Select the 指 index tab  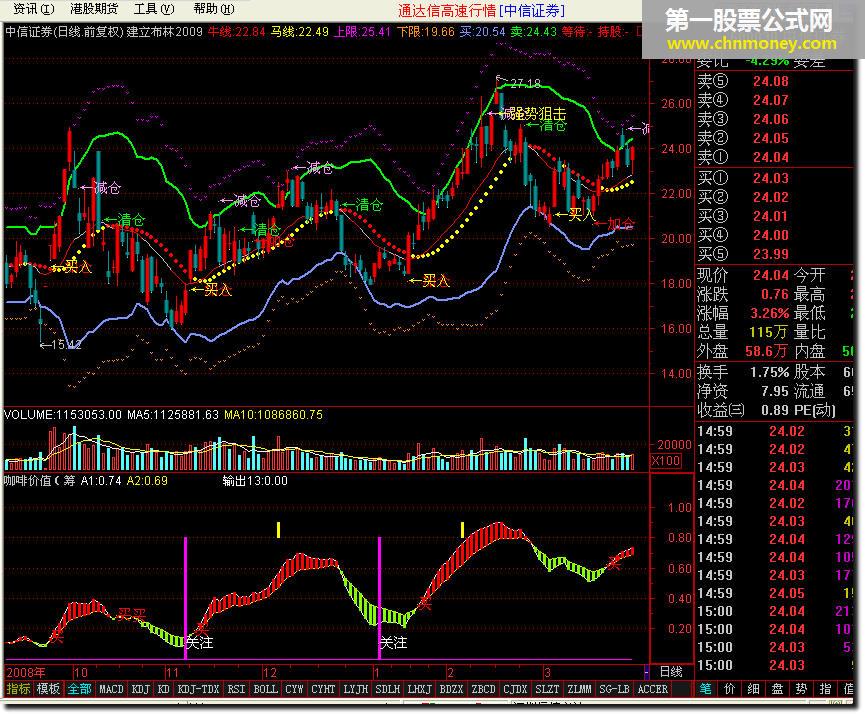pos(825,689)
